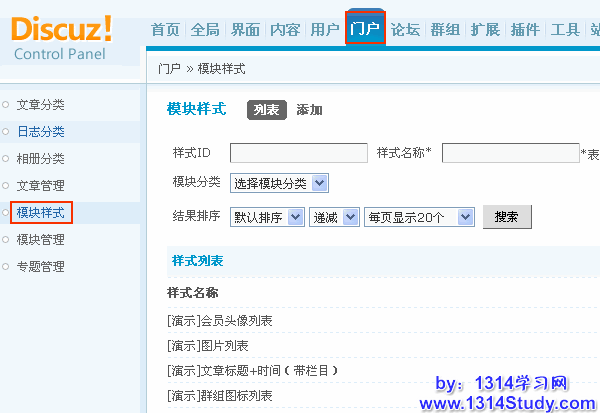Image resolution: width=600 pixels, height=413 pixels.
Task: Open the 递减 order dropdown
Action: click(x=333, y=216)
